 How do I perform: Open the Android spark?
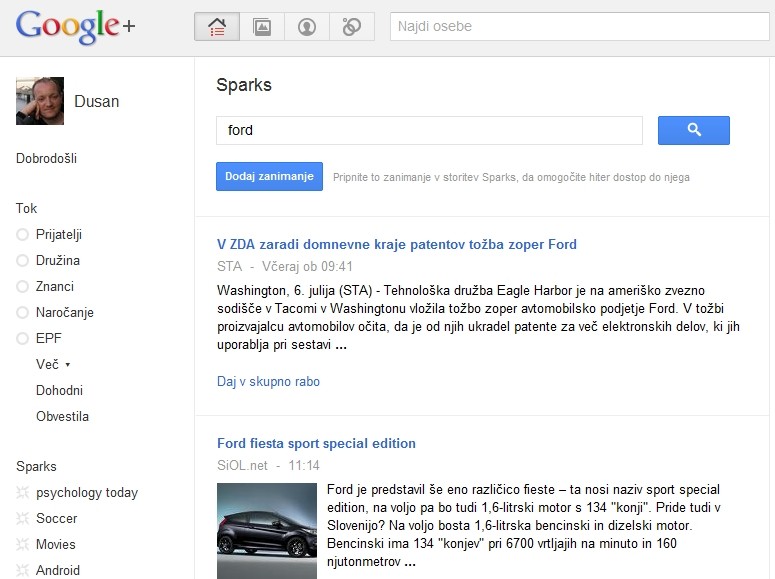(58, 570)
